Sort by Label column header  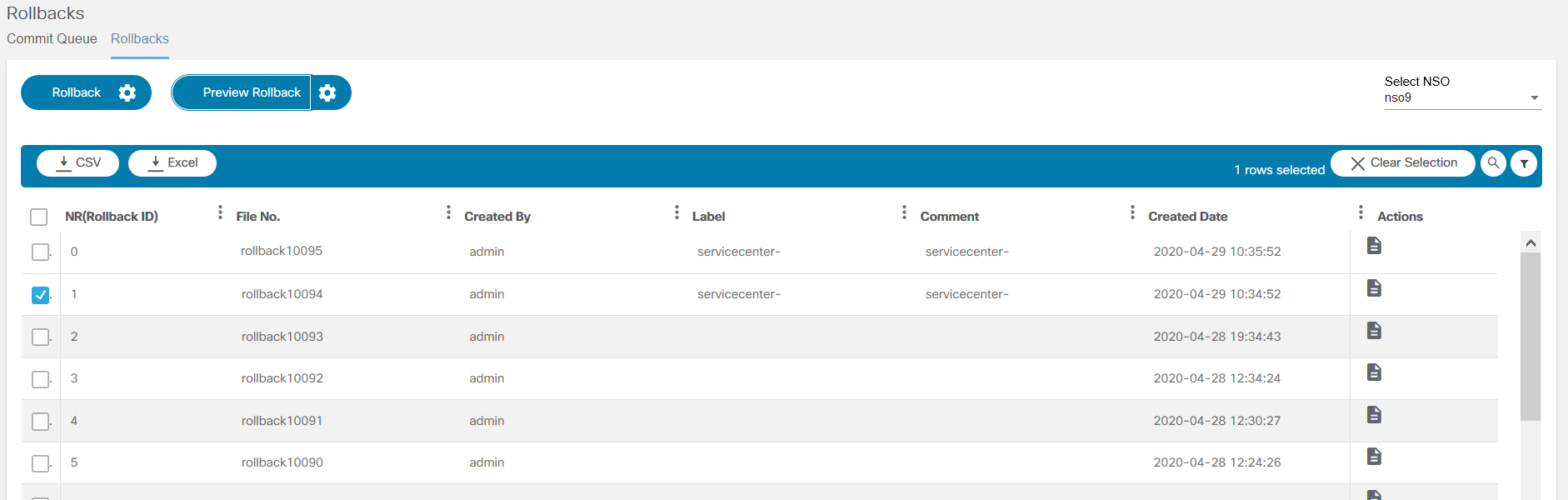tap(709, 217)
